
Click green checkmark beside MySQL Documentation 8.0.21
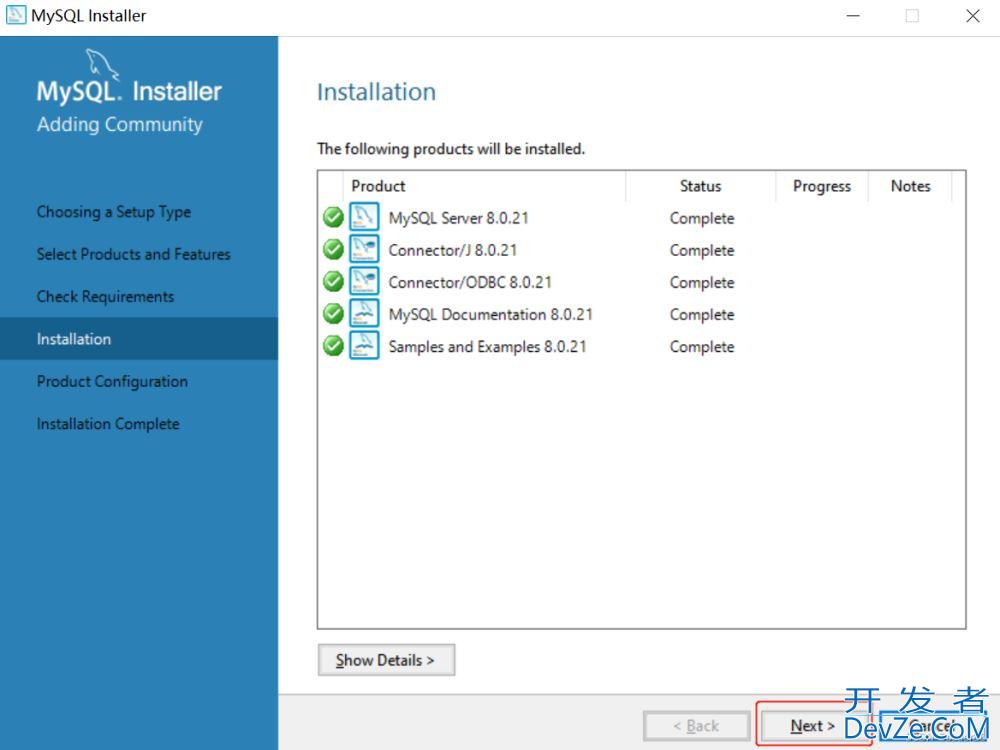point(333,314)
